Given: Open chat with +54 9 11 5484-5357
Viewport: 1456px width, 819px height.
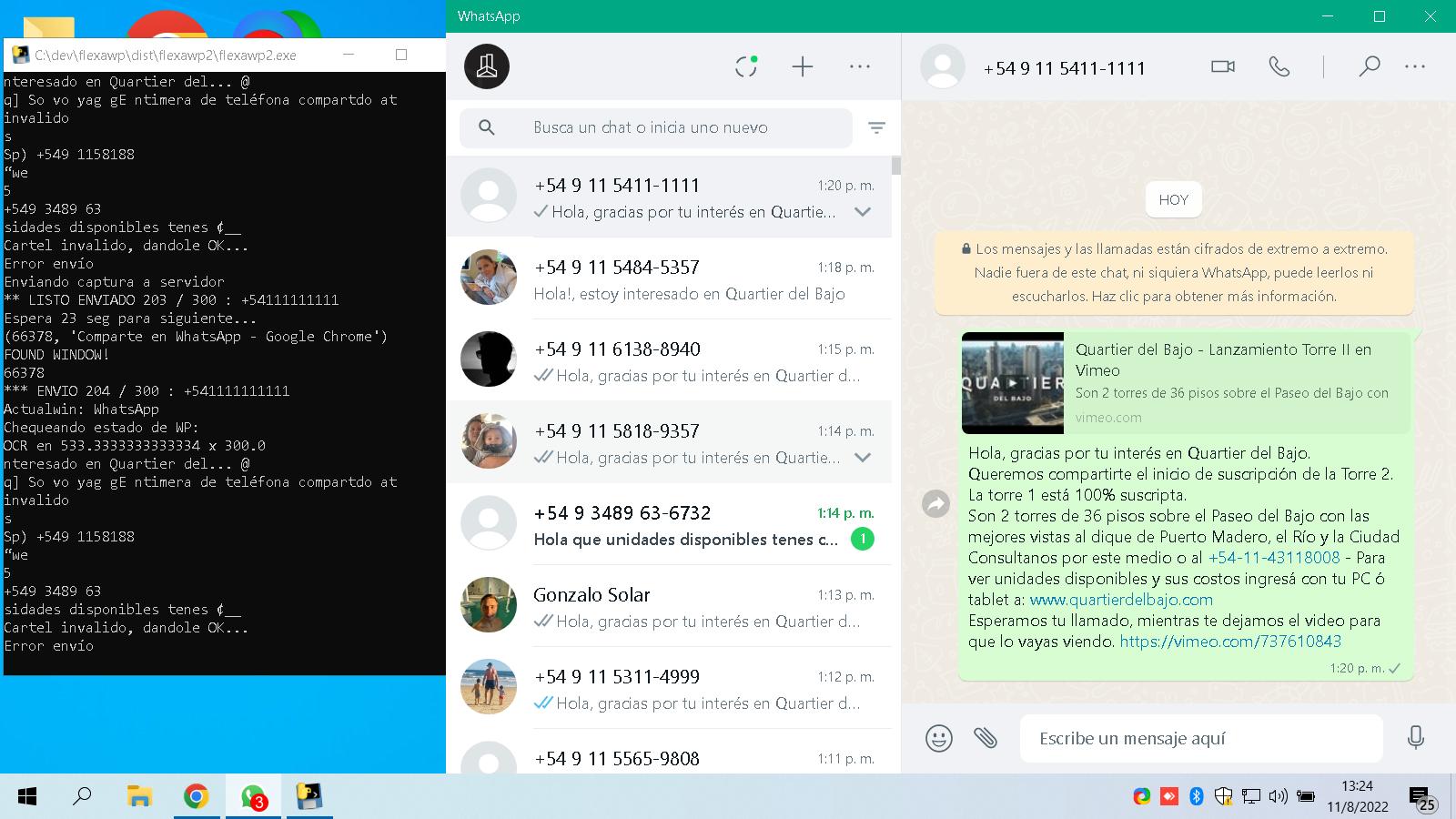Looking at the screenshot, I should click(669, 278).
